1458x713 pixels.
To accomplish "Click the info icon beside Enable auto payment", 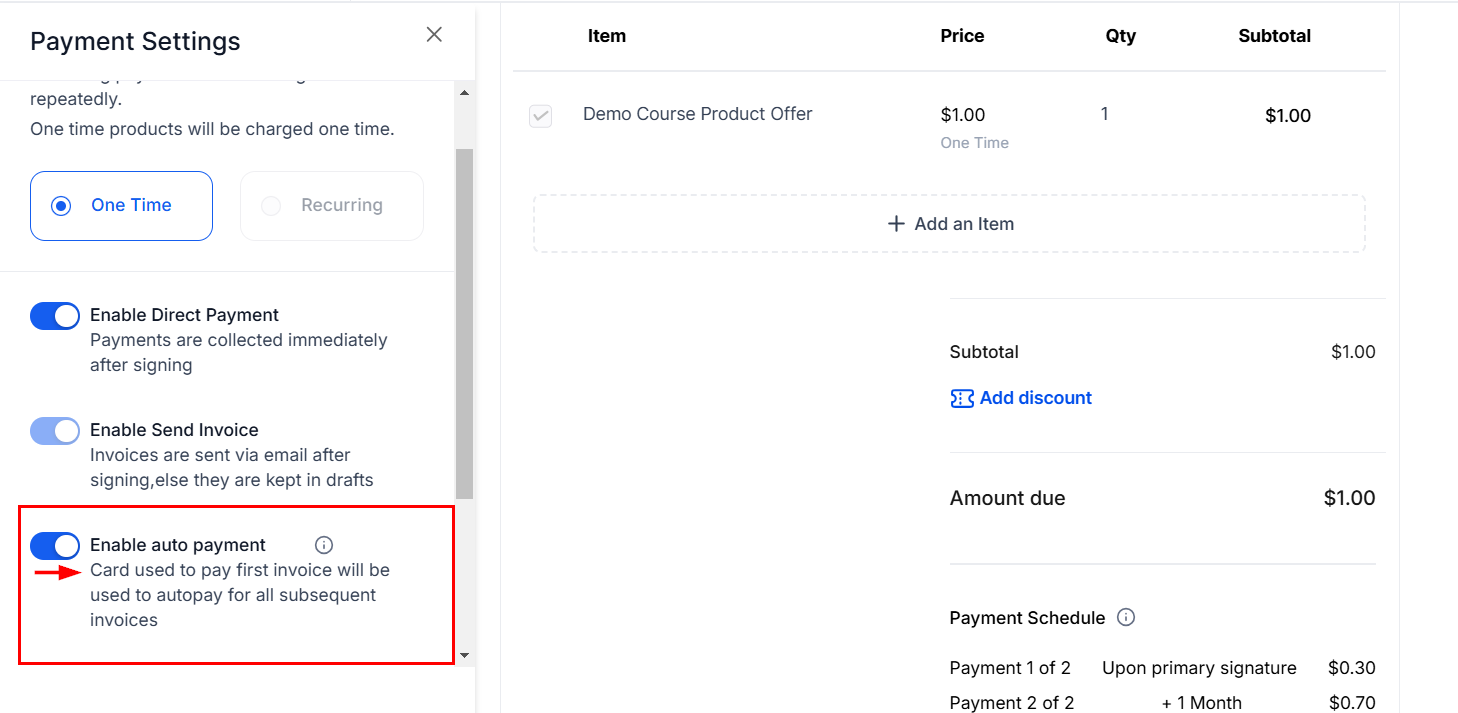I will point(324,545).
